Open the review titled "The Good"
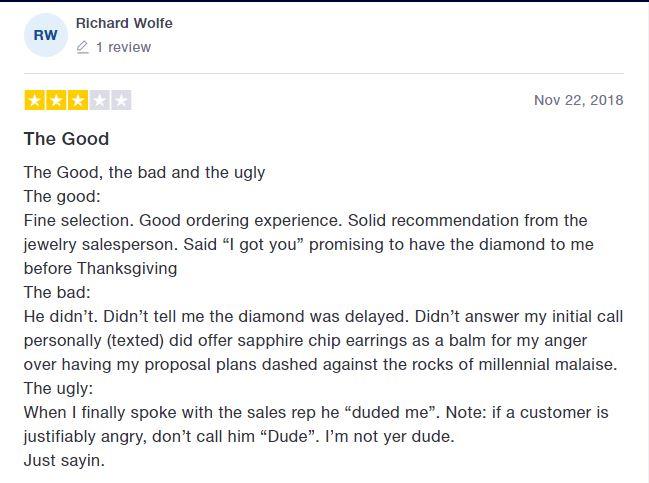649x483 pixels. [x=67, y=139]
